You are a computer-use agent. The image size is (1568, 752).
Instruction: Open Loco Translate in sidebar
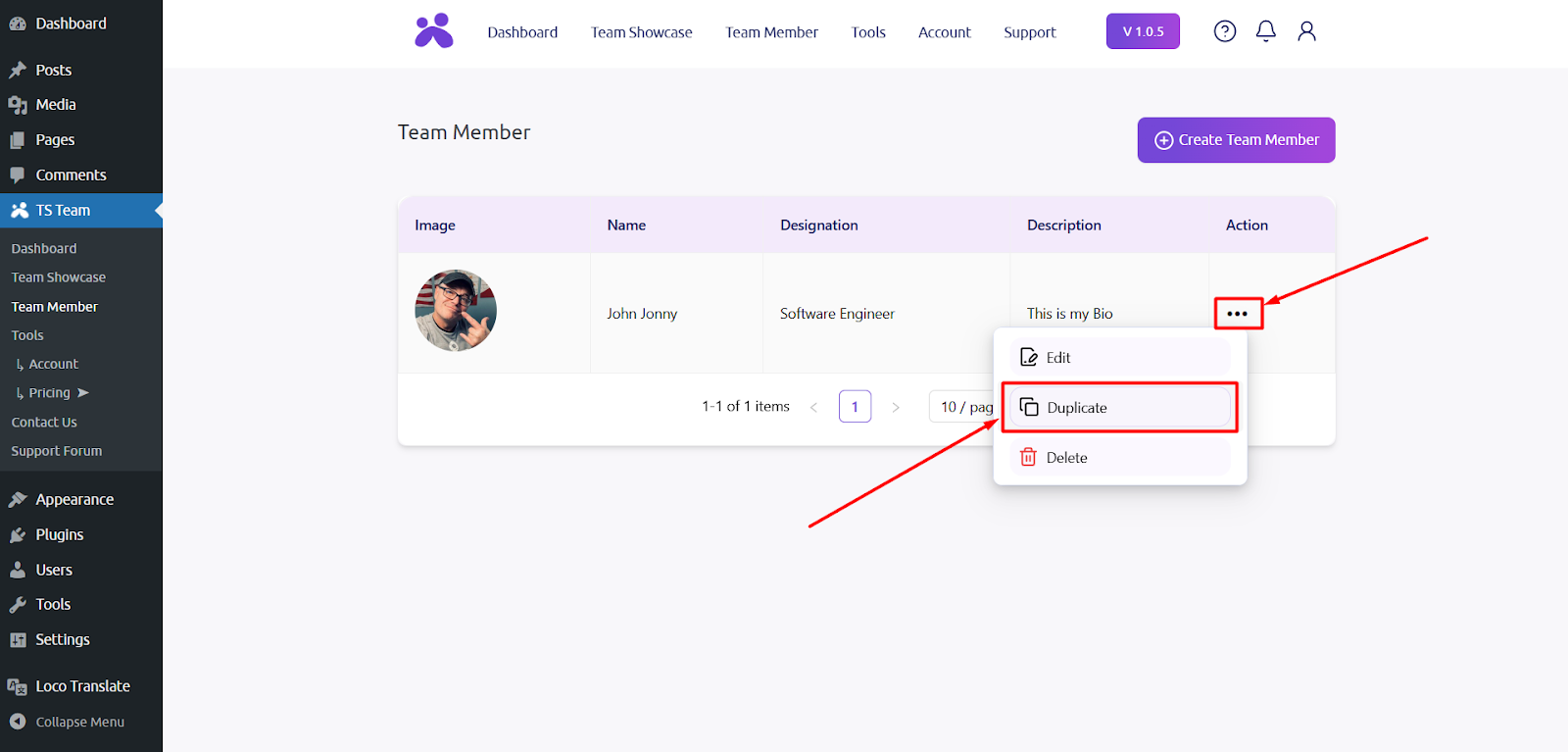pyautogui.click(x=82, y=686)
